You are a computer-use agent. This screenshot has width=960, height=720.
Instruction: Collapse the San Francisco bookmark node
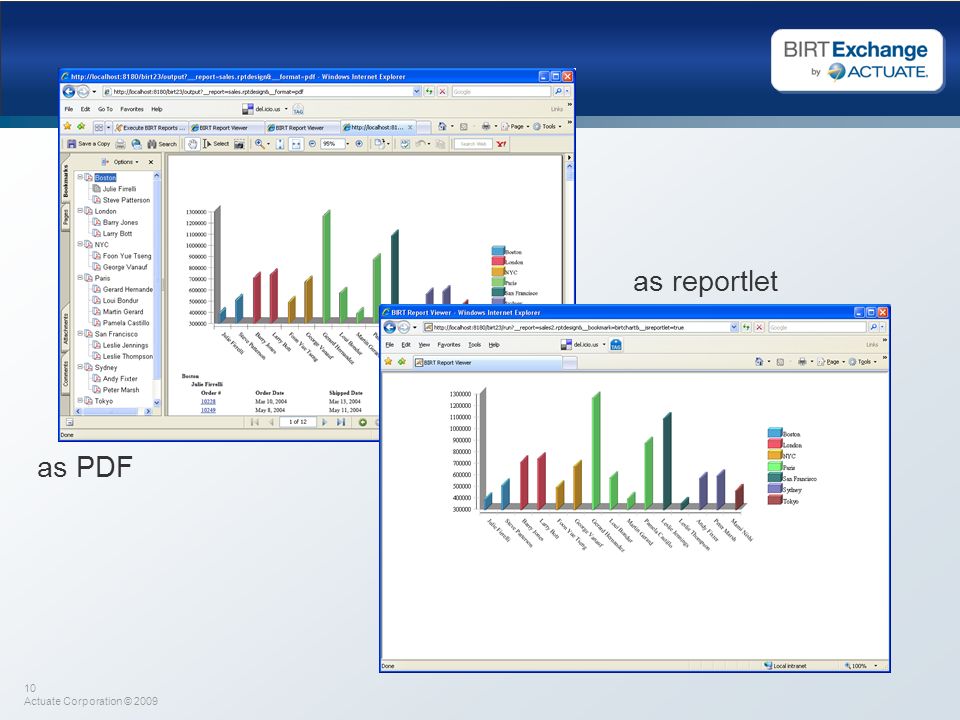point(80,334)
